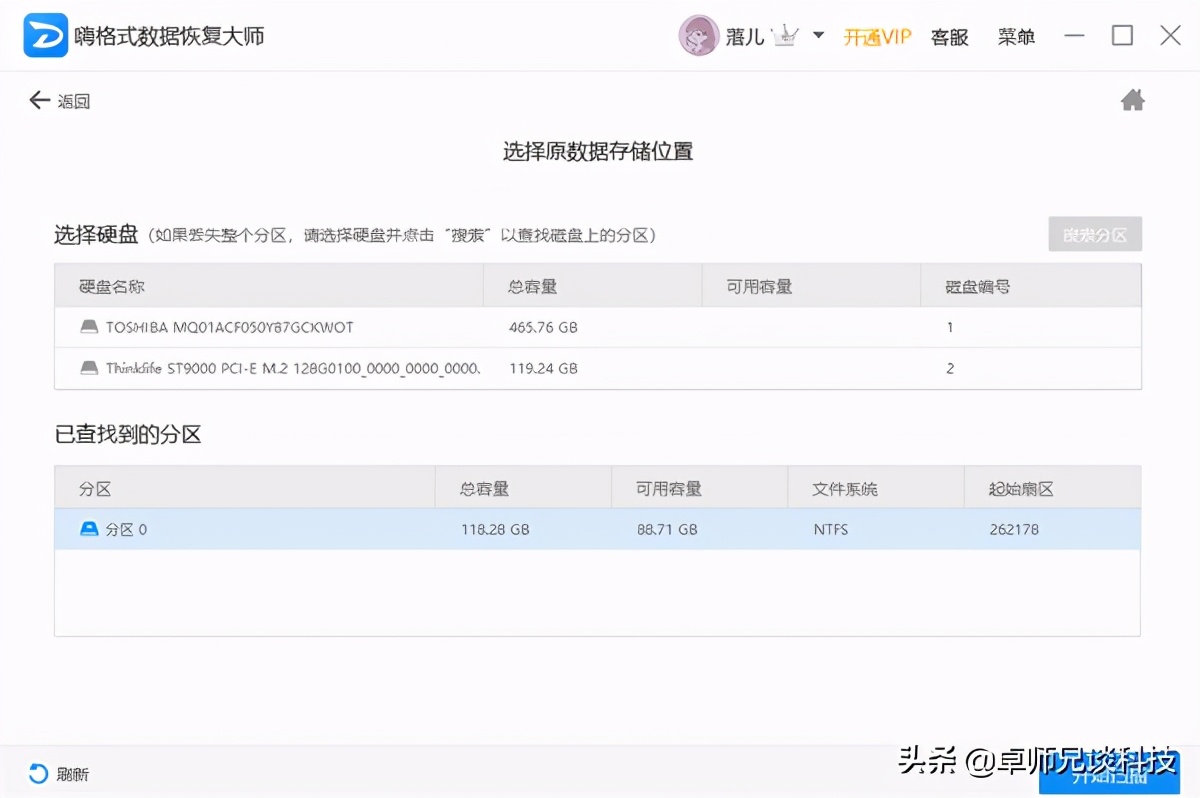This screenshot has width=1200, height=798.
Task: Click the partition icon beside 分区 0
Action: (x=88, y=528)
